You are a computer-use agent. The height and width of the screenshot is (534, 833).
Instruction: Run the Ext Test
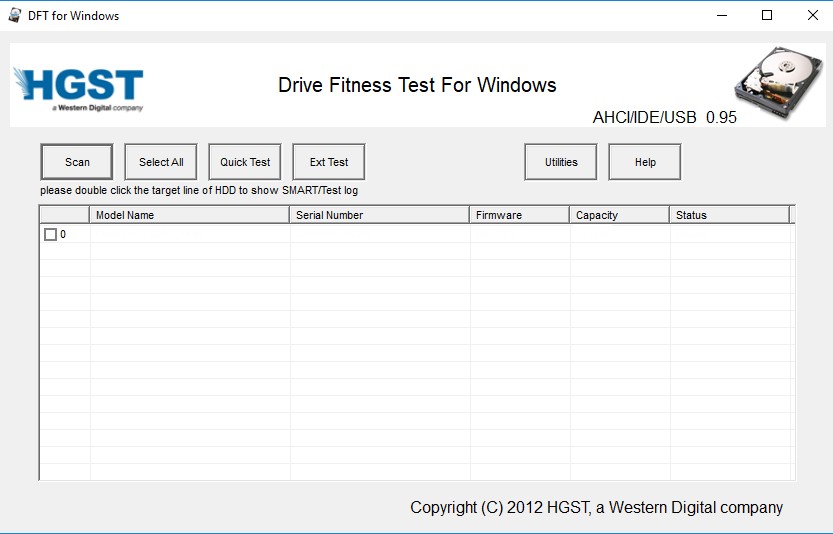[x=329, y=162]
